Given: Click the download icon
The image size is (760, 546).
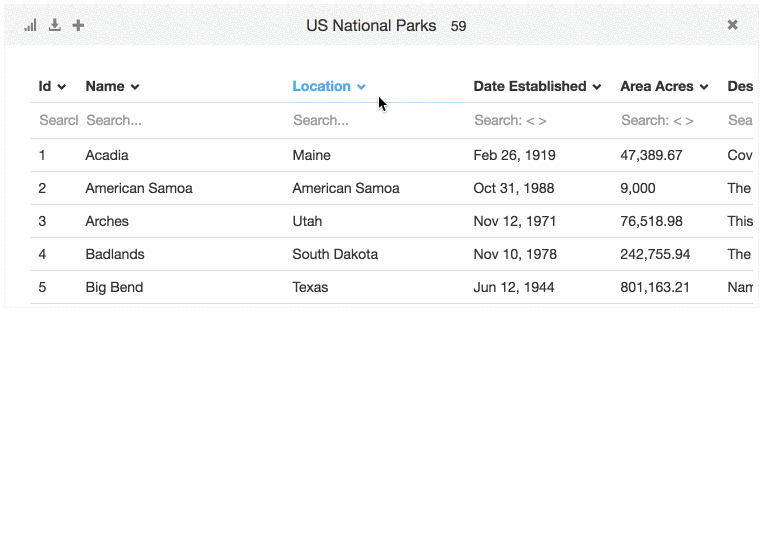Looking at the screenshot, I should pyautogui.click(x=55, y=25).
